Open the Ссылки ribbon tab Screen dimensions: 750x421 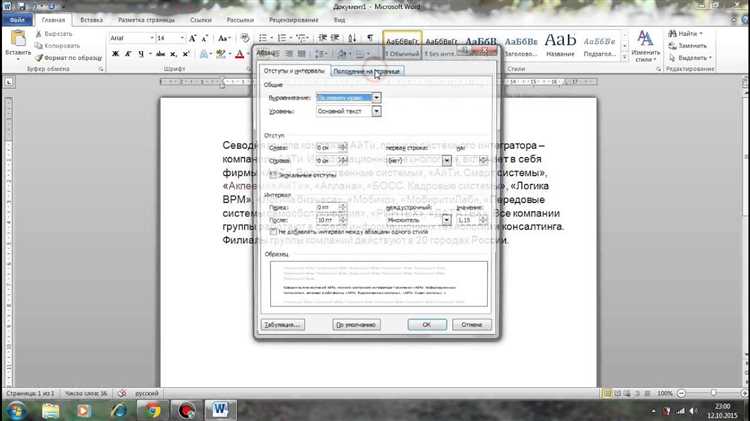[201, 20]
